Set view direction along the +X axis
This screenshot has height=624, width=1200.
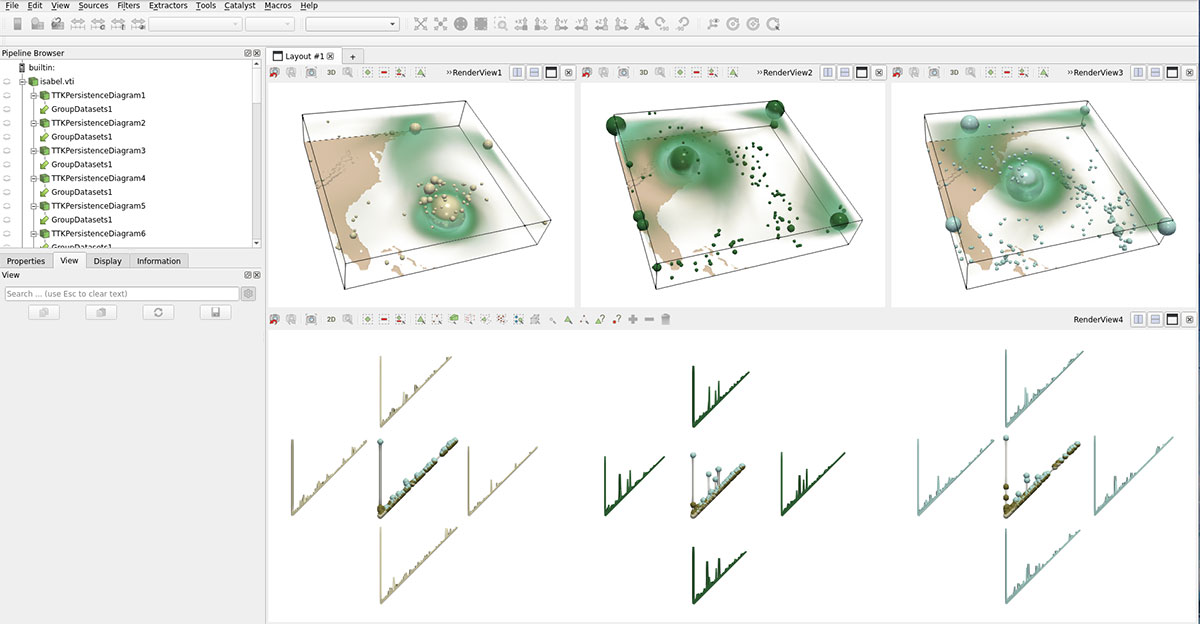pyautogui.click(x=522, y=23)
